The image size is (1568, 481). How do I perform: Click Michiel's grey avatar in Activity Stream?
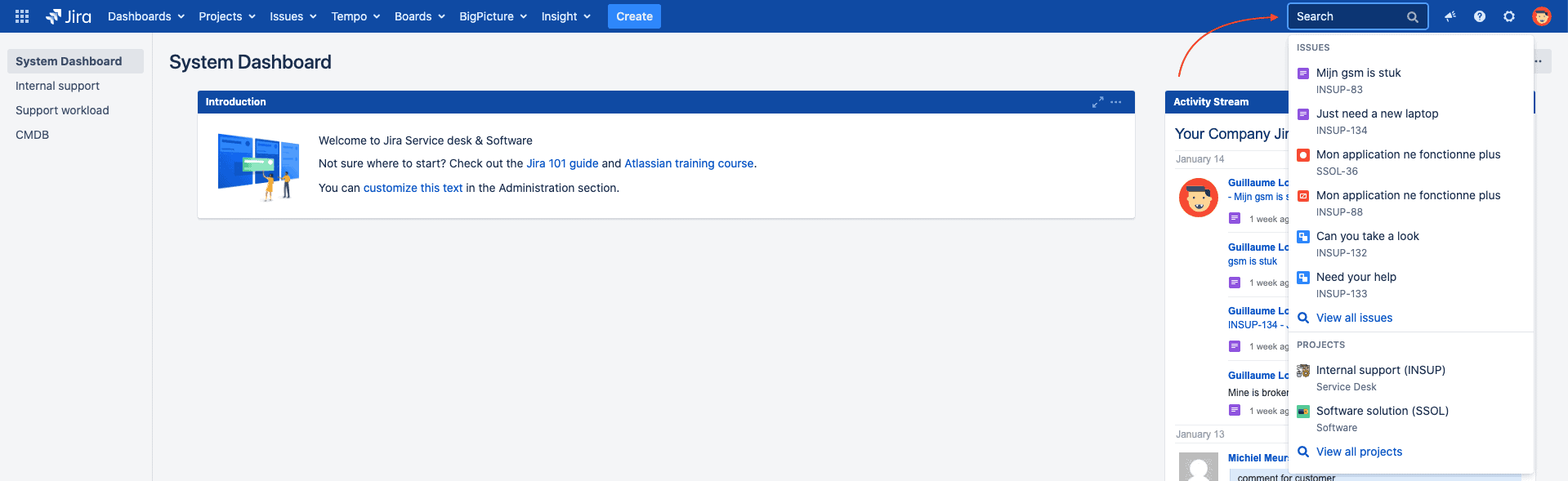pyautogui.click(x=1199, y=467)
